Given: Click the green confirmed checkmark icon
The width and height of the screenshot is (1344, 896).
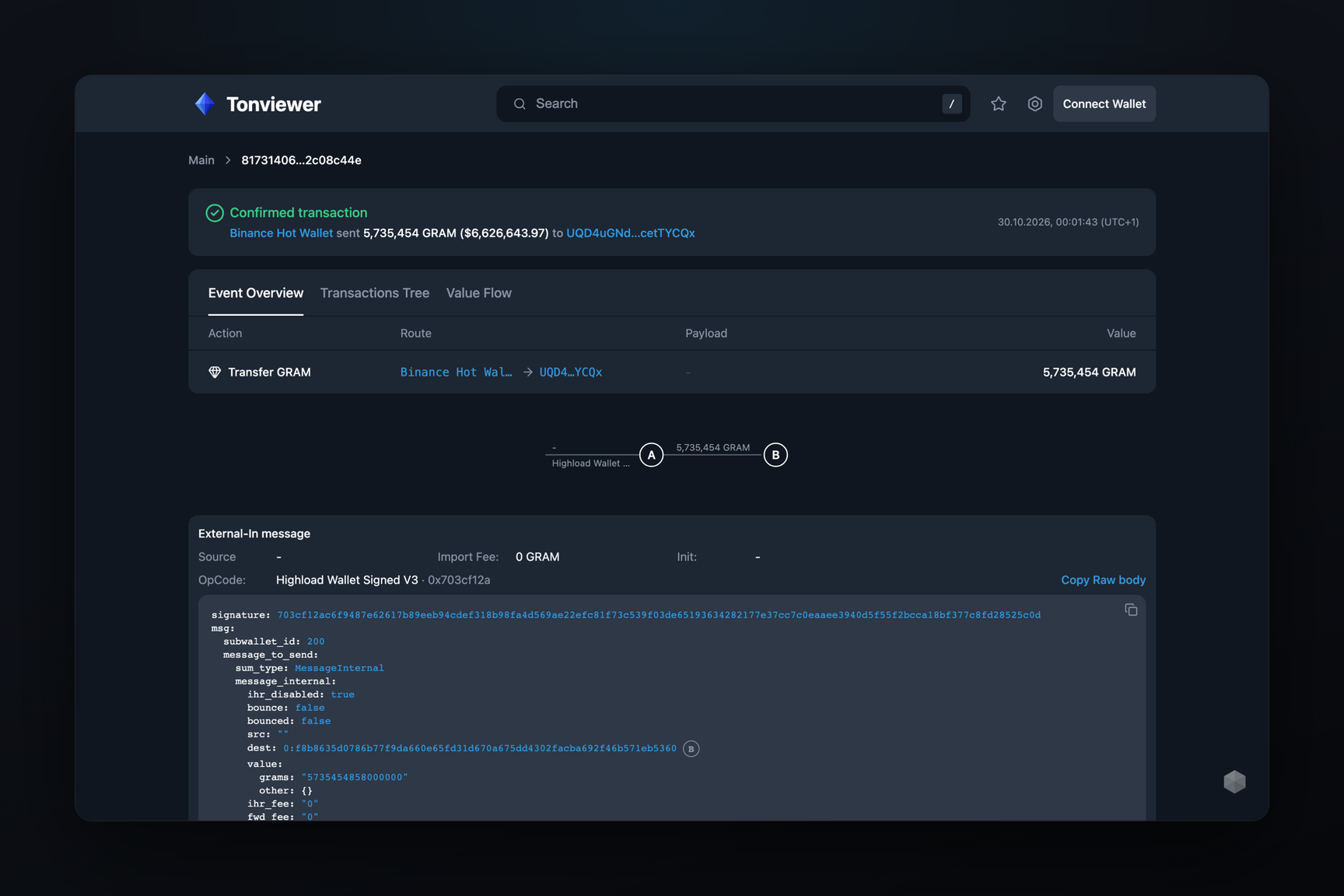Looking at the screenshot, I should tap(215, 212).
